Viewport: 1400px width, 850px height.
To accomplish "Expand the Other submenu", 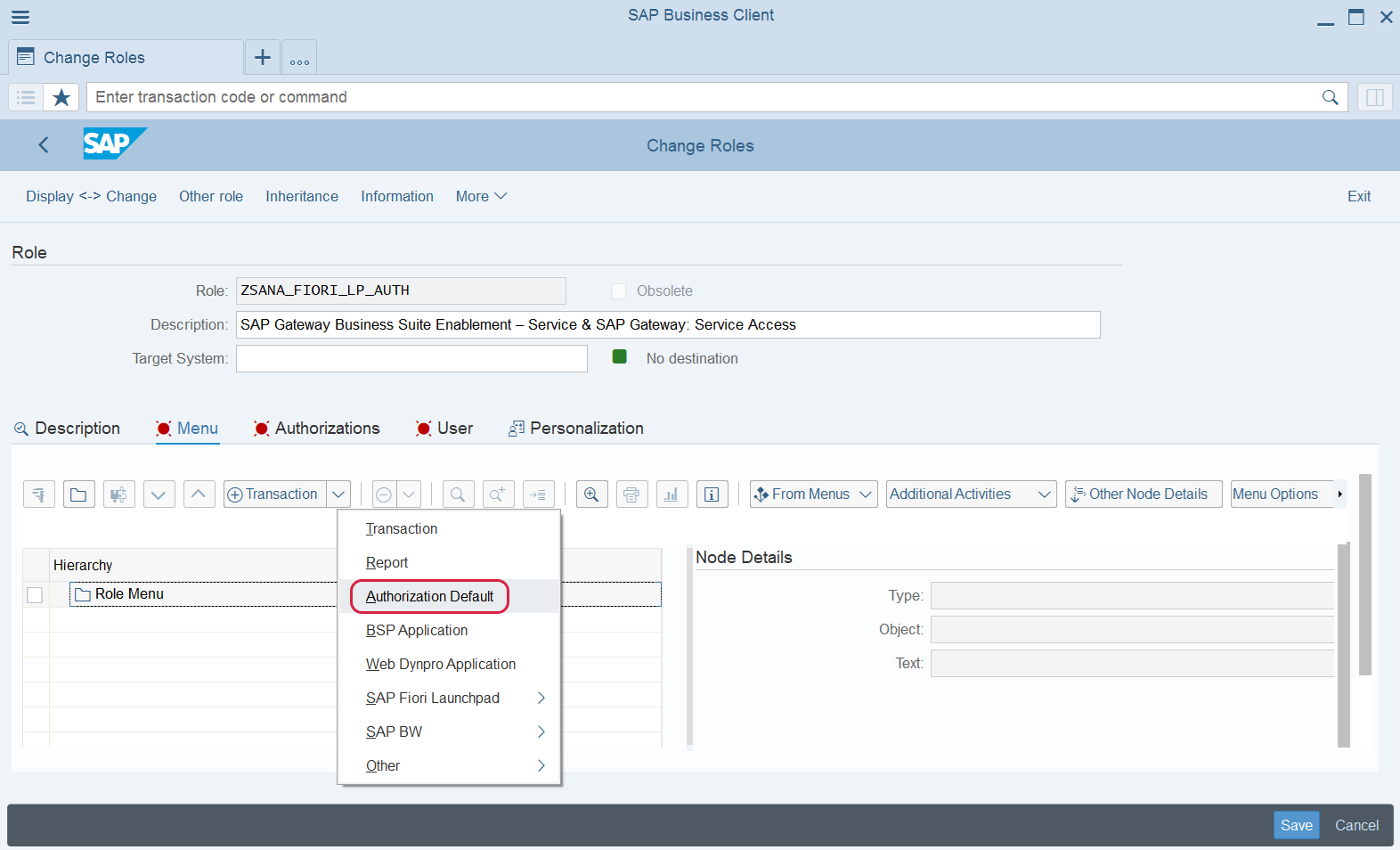I will tap(449, 765).
